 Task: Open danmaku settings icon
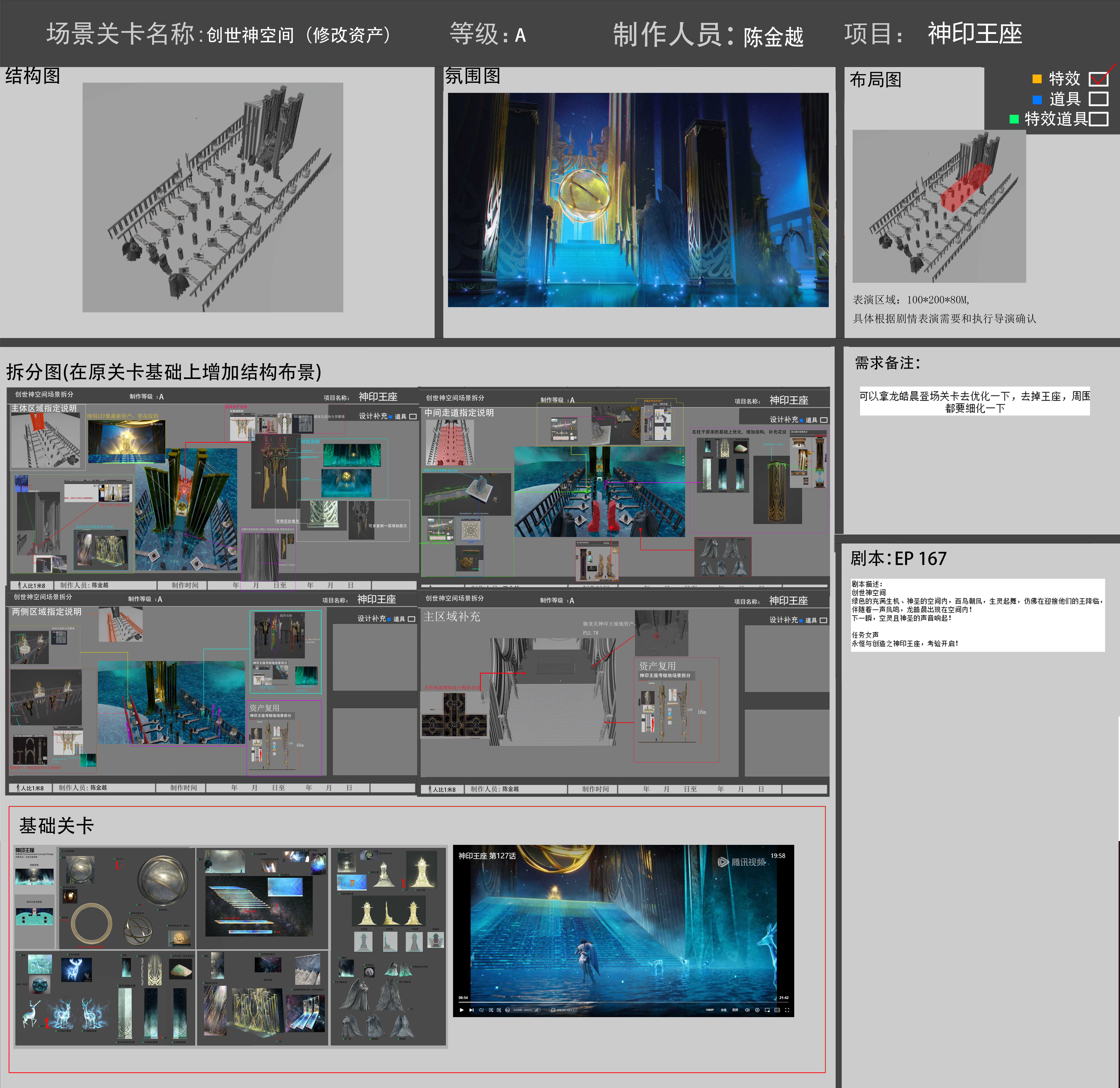click(x=499, y=1010)
